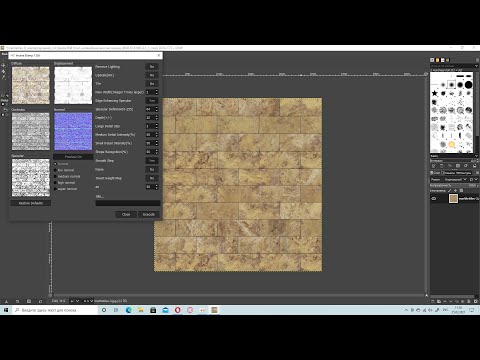Screen dimensions: 480x360
Task: Toggle the lock position icon in Layers
Action: click(455, 190)
